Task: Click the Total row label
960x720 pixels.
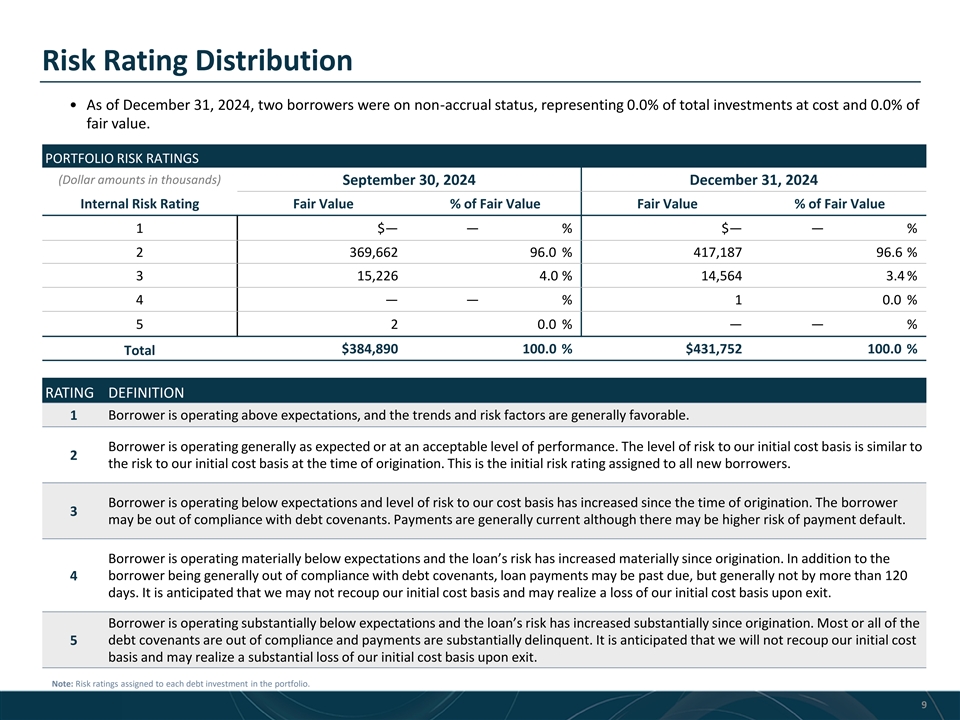Action: (139, 350)
